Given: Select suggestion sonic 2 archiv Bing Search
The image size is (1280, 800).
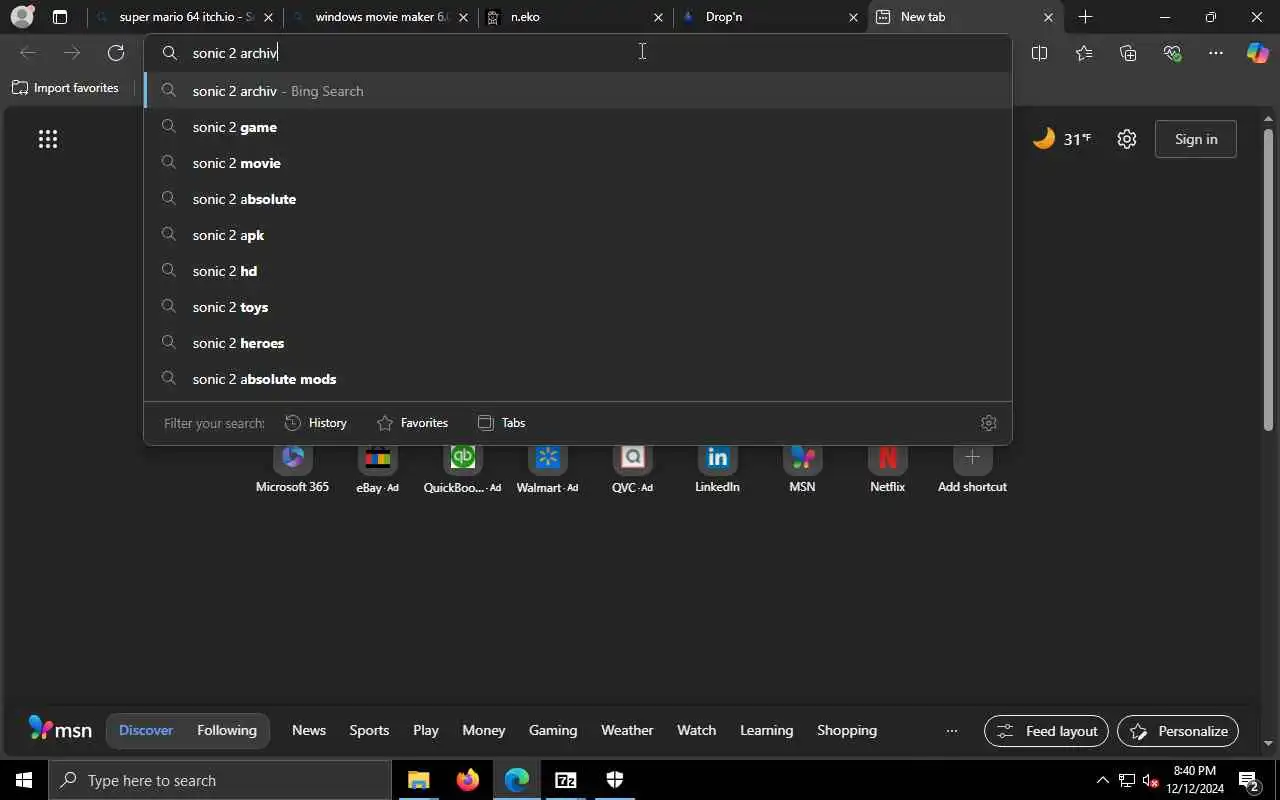Looking at the screenshot, I should tap(578, 91).
